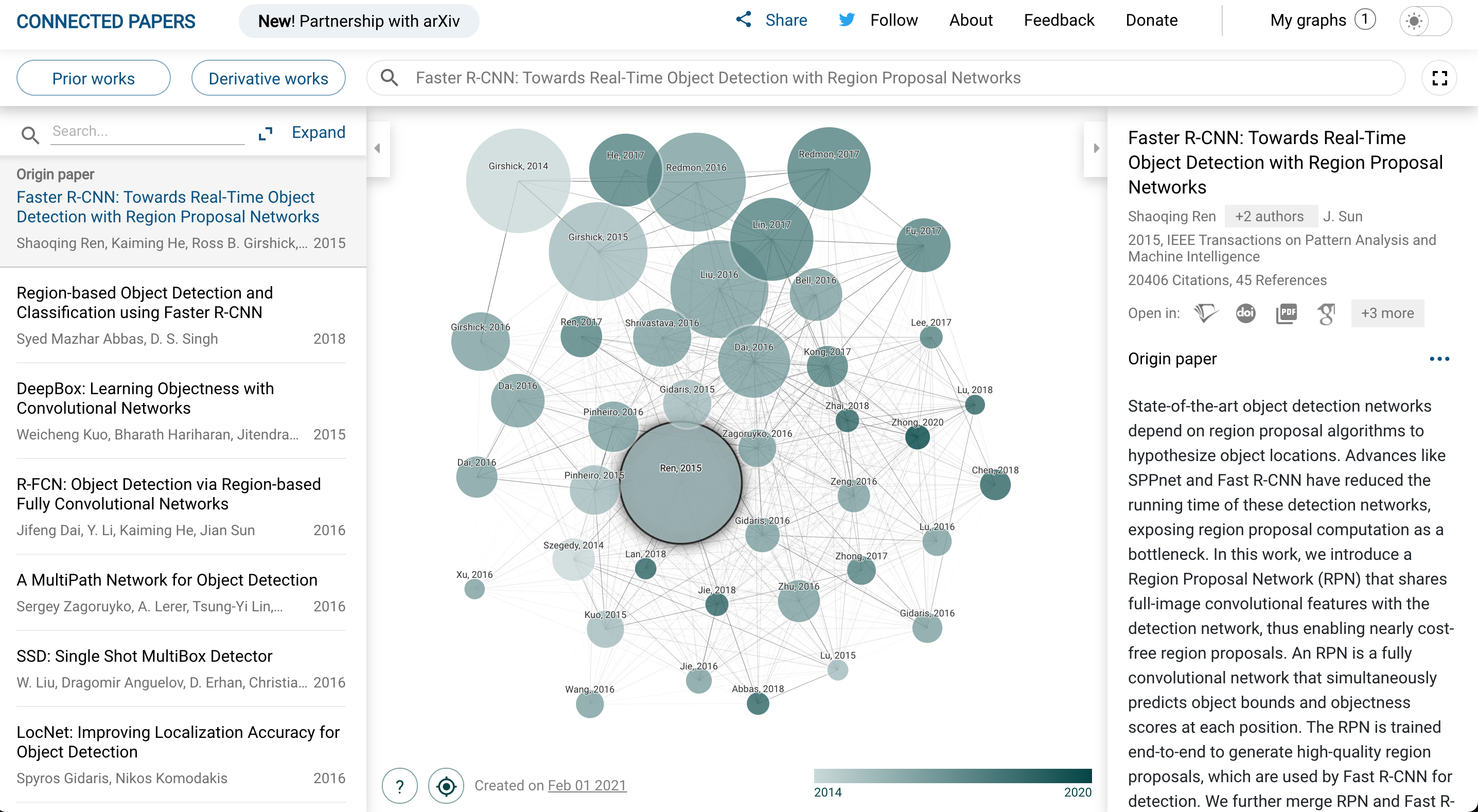Click the Expand arrows icon in list panel
Screen dimensions: 1478x812
click(265, 134)
